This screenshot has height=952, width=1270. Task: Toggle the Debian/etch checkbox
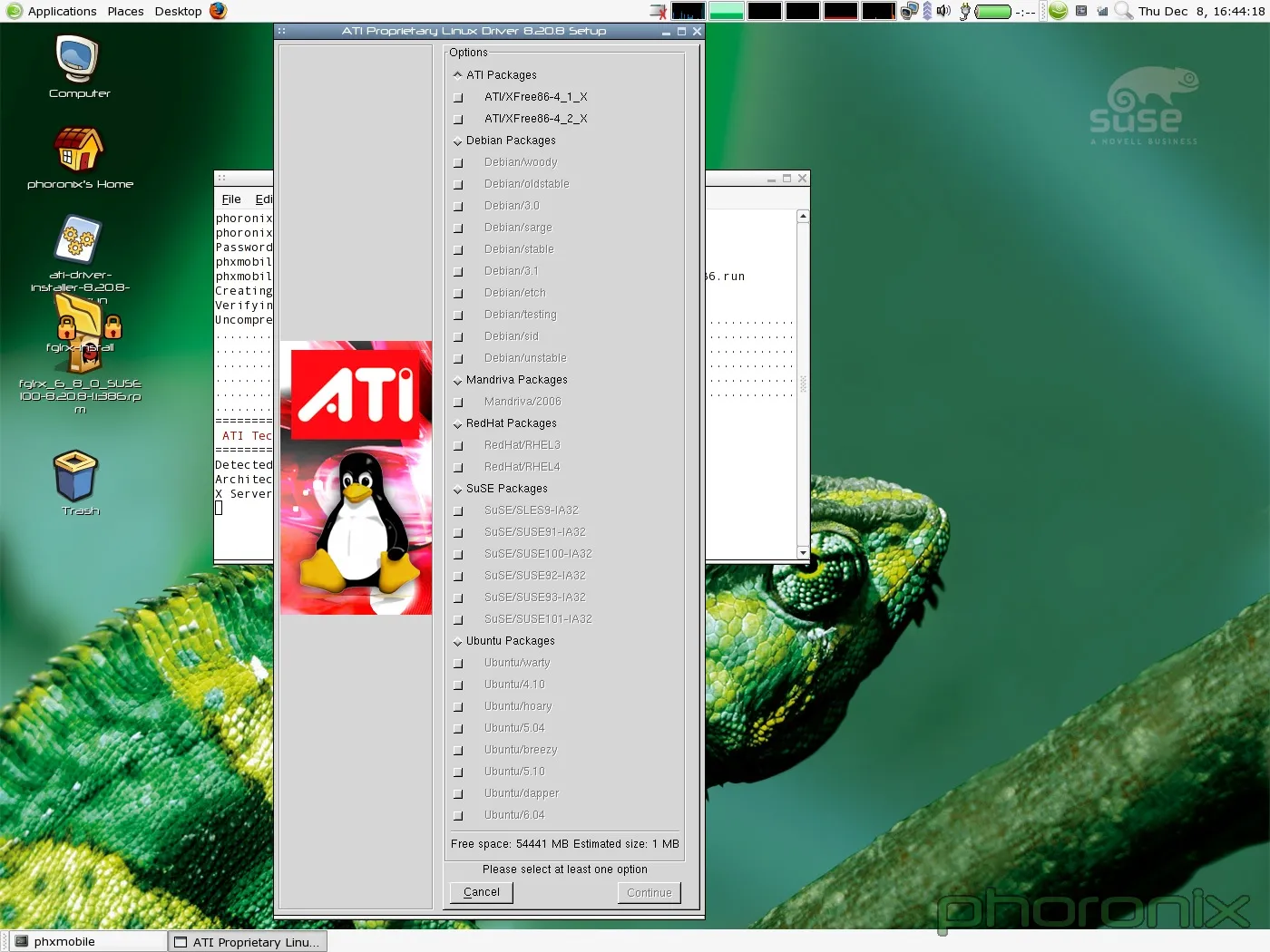point(458,293)
